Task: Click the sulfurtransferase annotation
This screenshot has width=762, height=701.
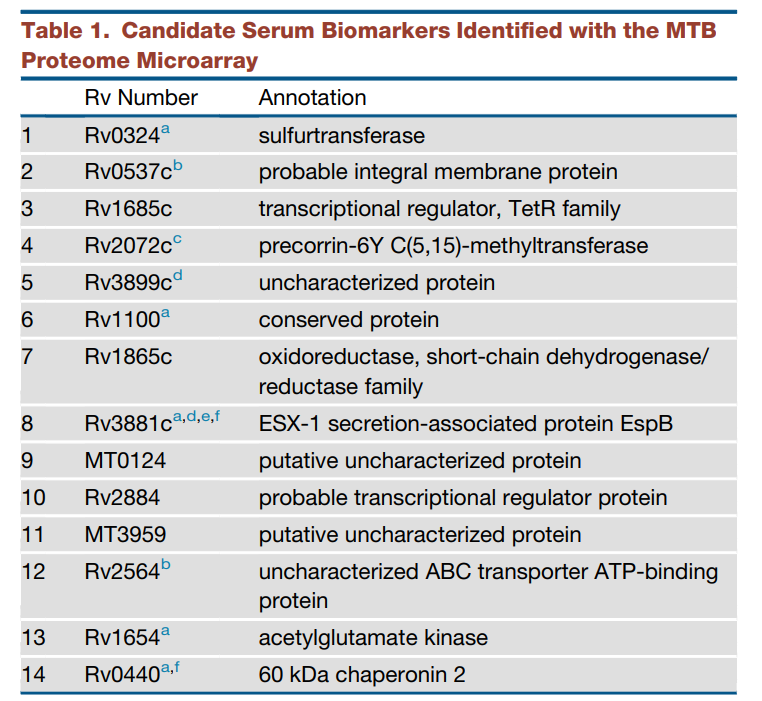Action: pyautogui.click(x=342, y=136)
